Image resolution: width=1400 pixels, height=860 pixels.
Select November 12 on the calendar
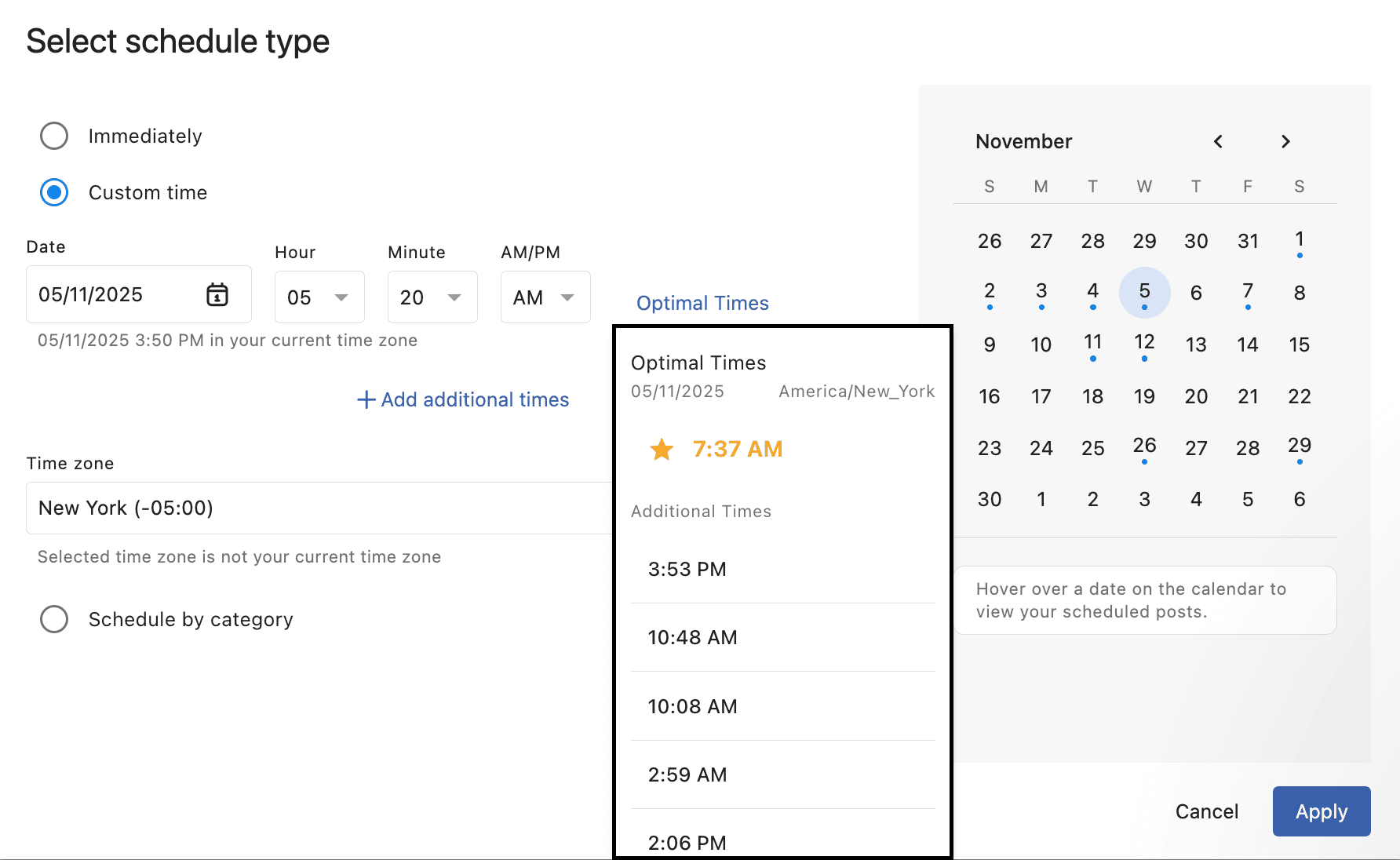1144,344
